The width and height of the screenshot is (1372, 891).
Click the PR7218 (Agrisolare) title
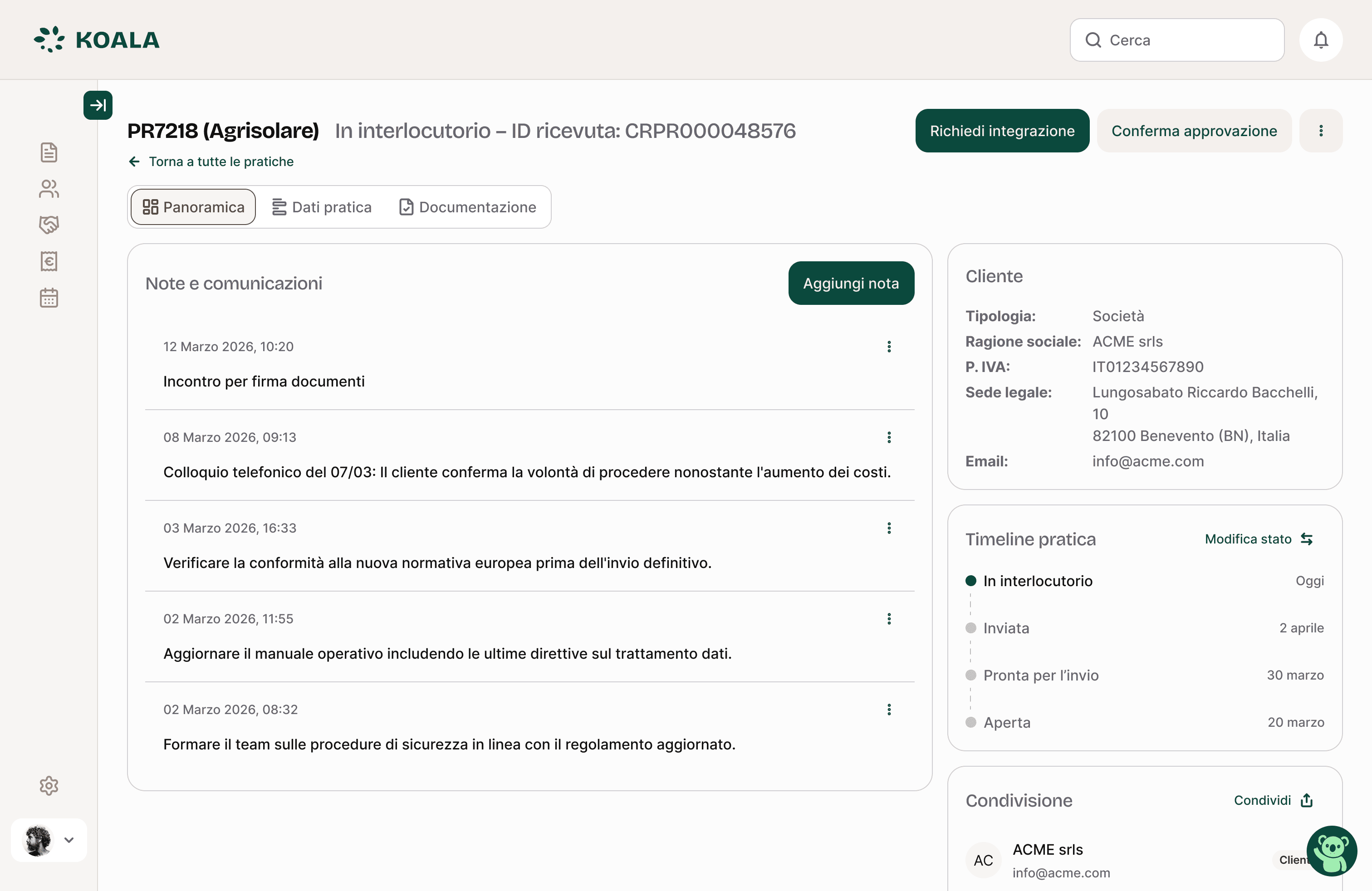pyautogui.click(x=223, y=131)
